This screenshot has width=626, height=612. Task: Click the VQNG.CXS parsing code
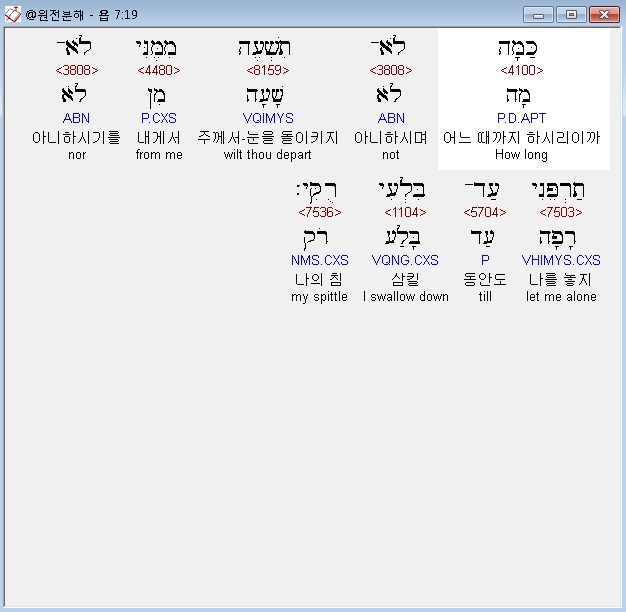(405, 260)
